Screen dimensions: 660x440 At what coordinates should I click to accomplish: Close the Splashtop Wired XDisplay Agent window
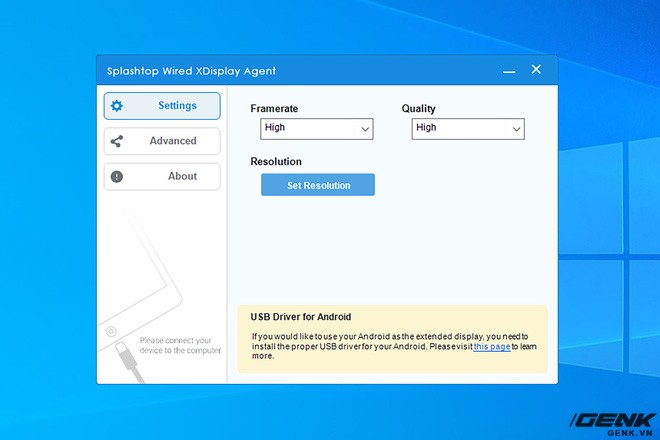(536, 70)
